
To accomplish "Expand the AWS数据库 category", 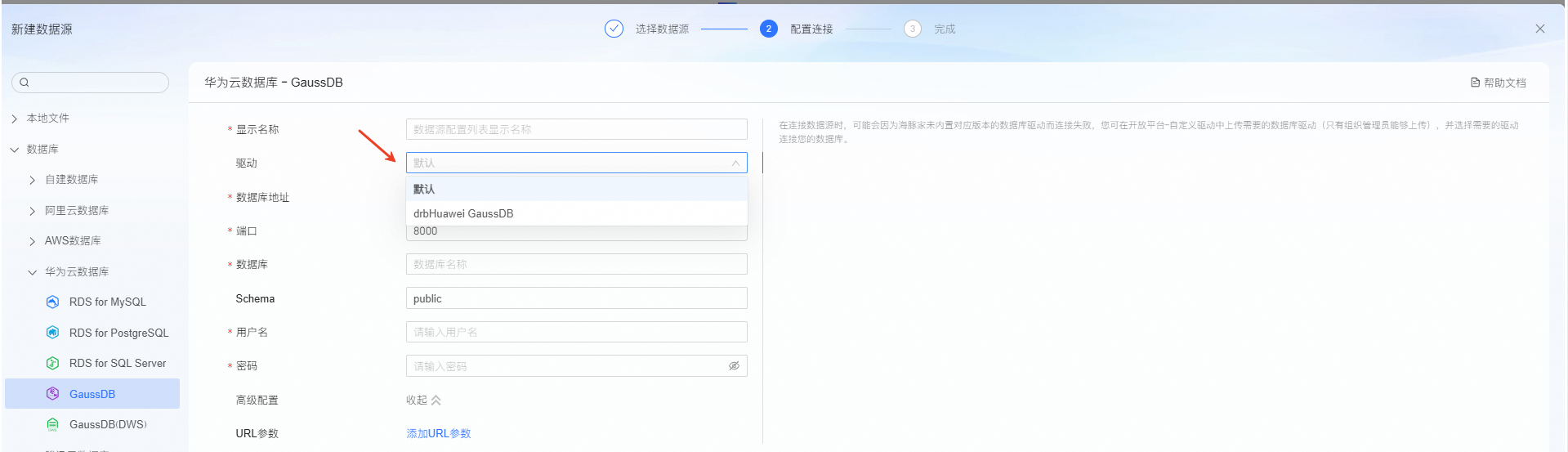I will [x=33, y=241].
